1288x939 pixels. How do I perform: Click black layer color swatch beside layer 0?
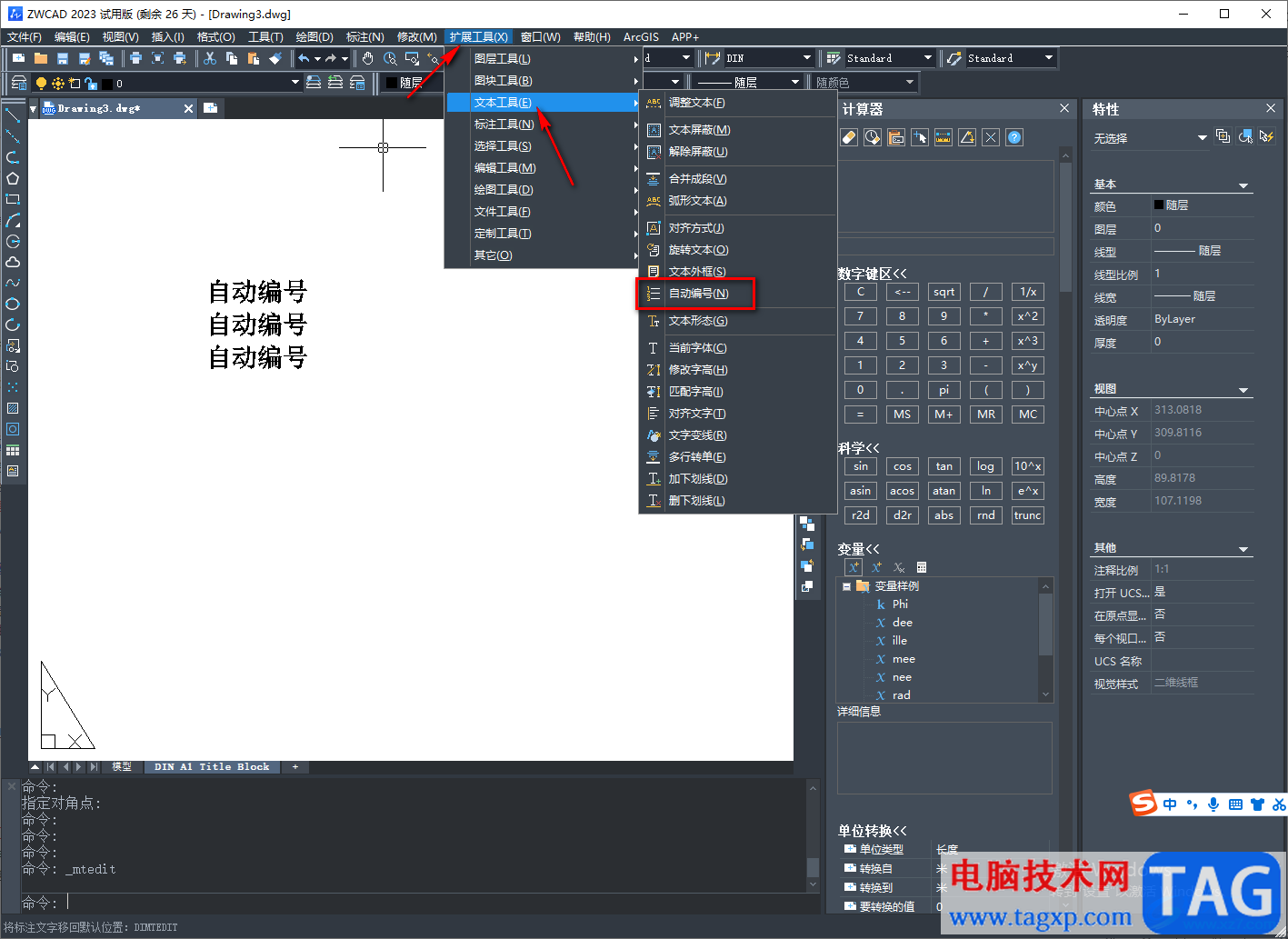(x=107, y=84)
